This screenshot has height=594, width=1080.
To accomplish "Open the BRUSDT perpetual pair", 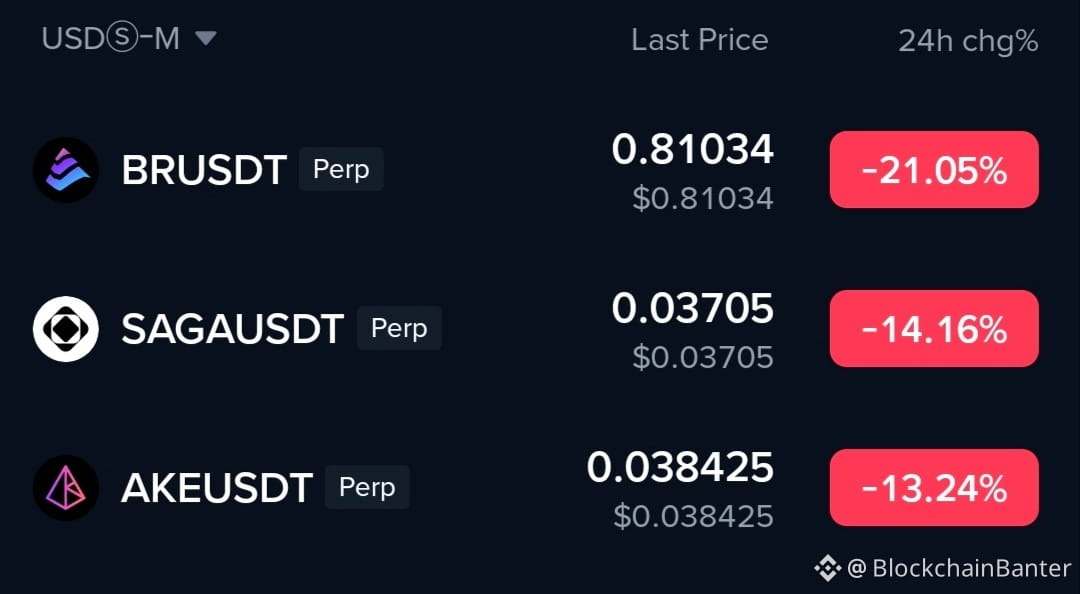I will [204, 170].
